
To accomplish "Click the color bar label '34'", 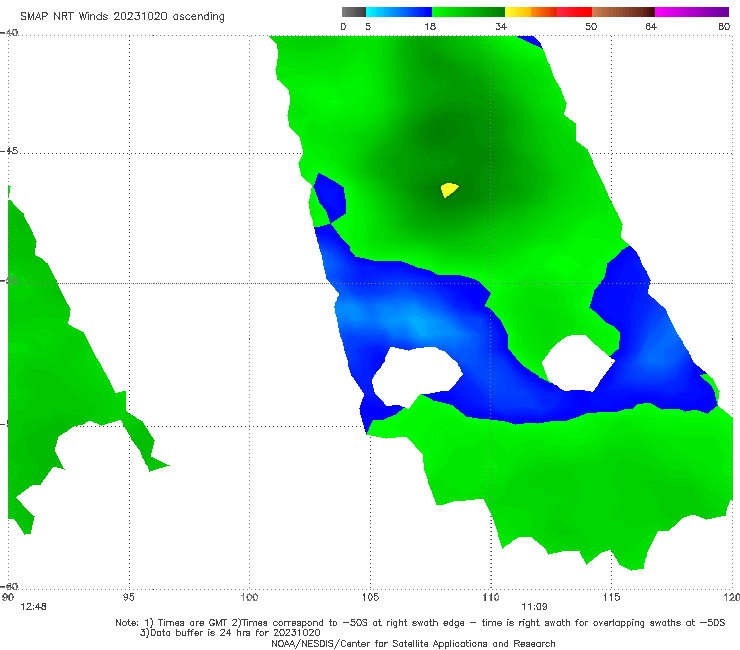I will pos(501,26).
